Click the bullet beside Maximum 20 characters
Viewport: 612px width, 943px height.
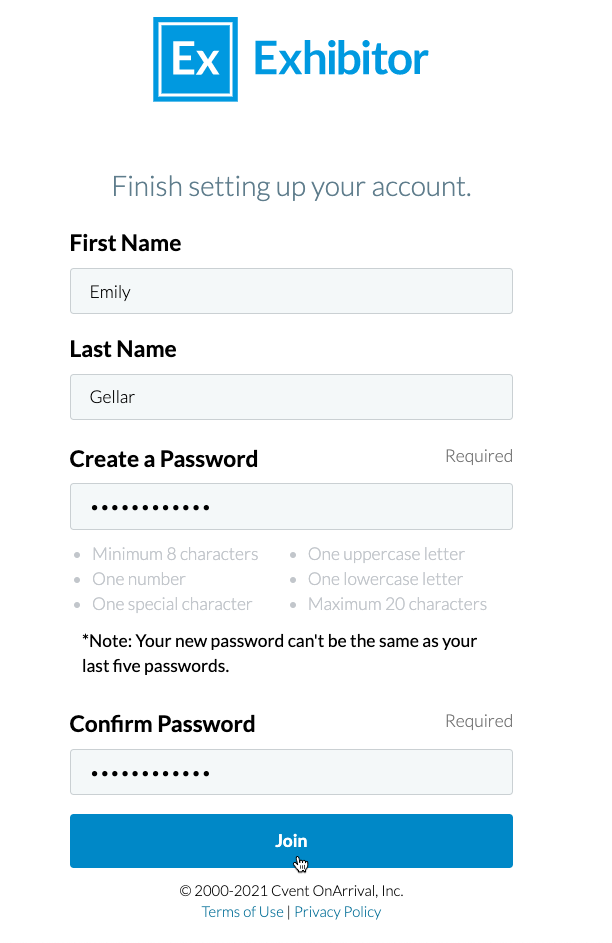tap(295, 604)
